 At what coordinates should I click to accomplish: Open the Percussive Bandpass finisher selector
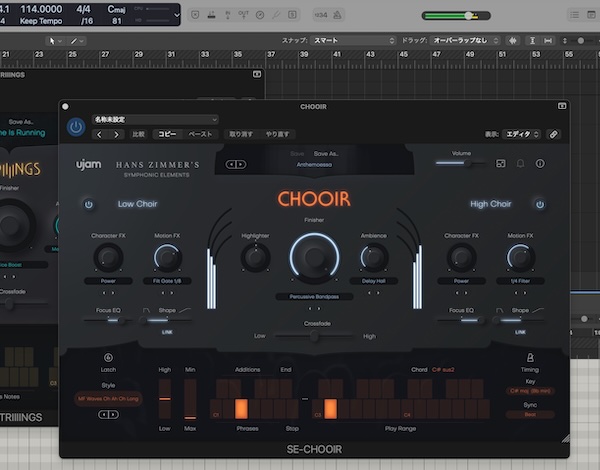tap(314, 297)
